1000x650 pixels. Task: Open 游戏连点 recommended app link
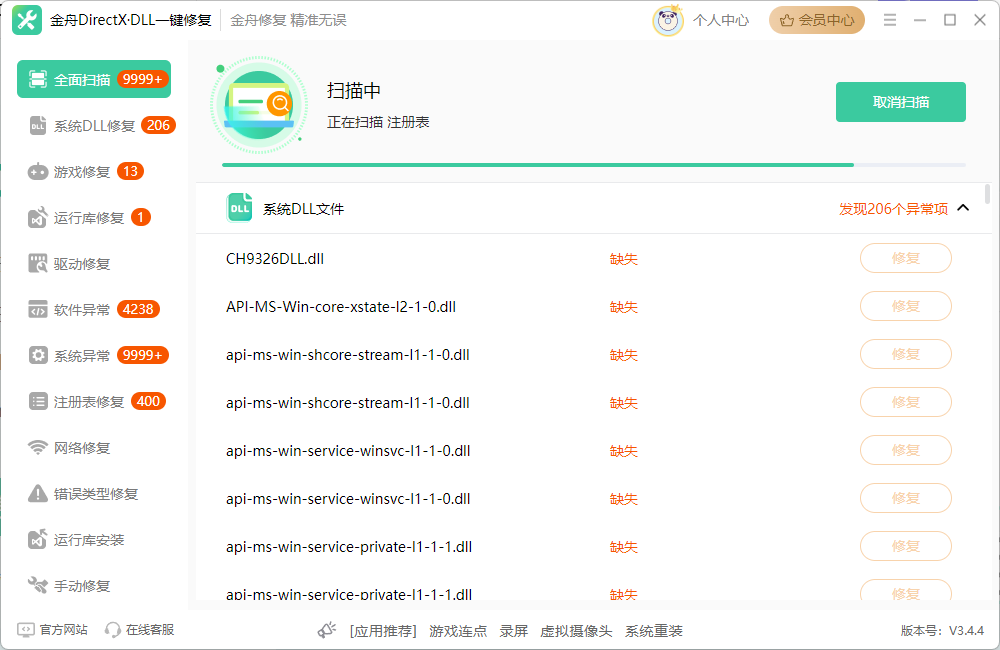(x=458, y=631)
